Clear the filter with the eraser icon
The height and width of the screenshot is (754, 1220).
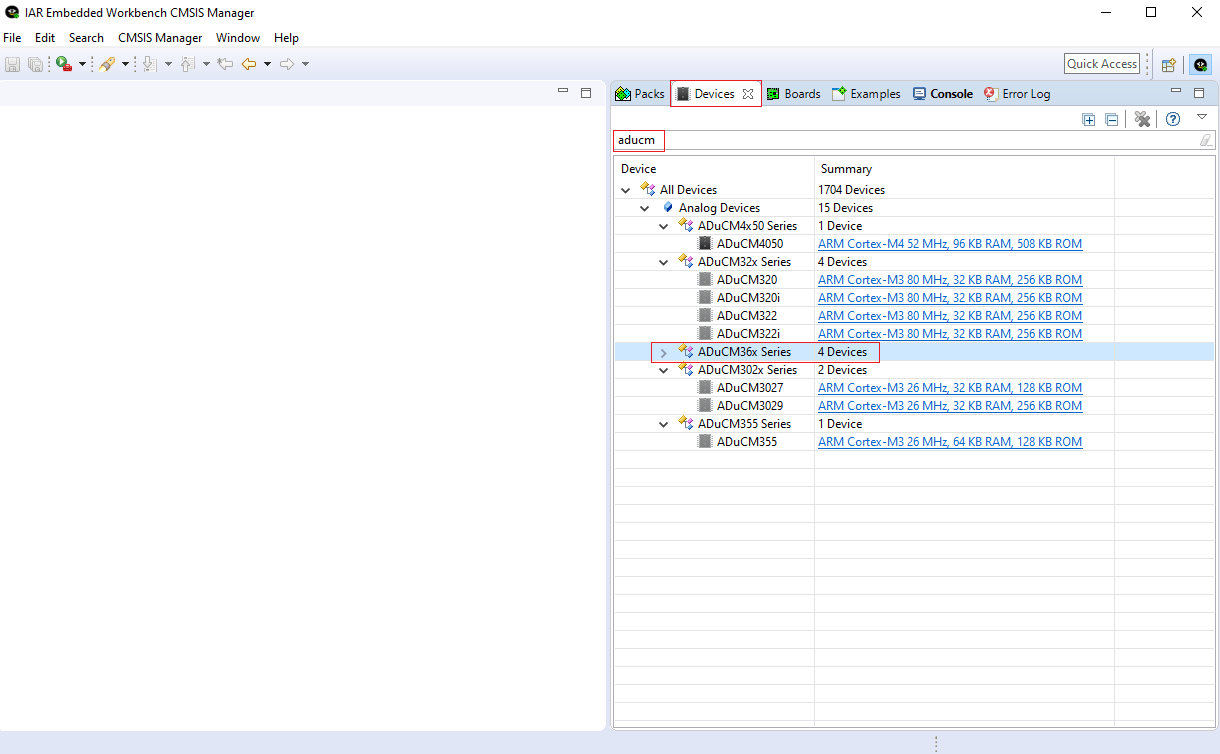point(1206,141)
